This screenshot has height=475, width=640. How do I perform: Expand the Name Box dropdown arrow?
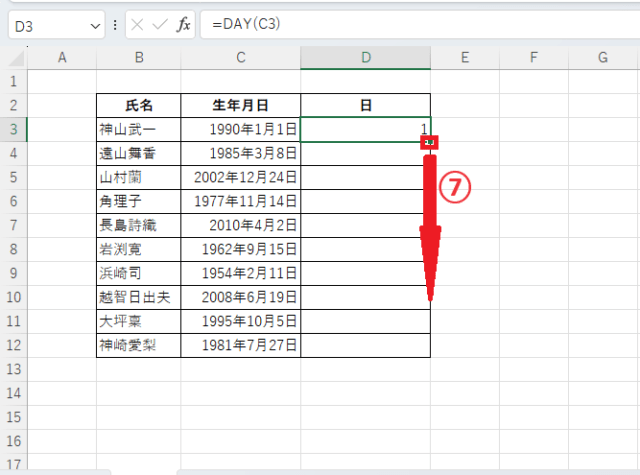(x=95, y=24)
